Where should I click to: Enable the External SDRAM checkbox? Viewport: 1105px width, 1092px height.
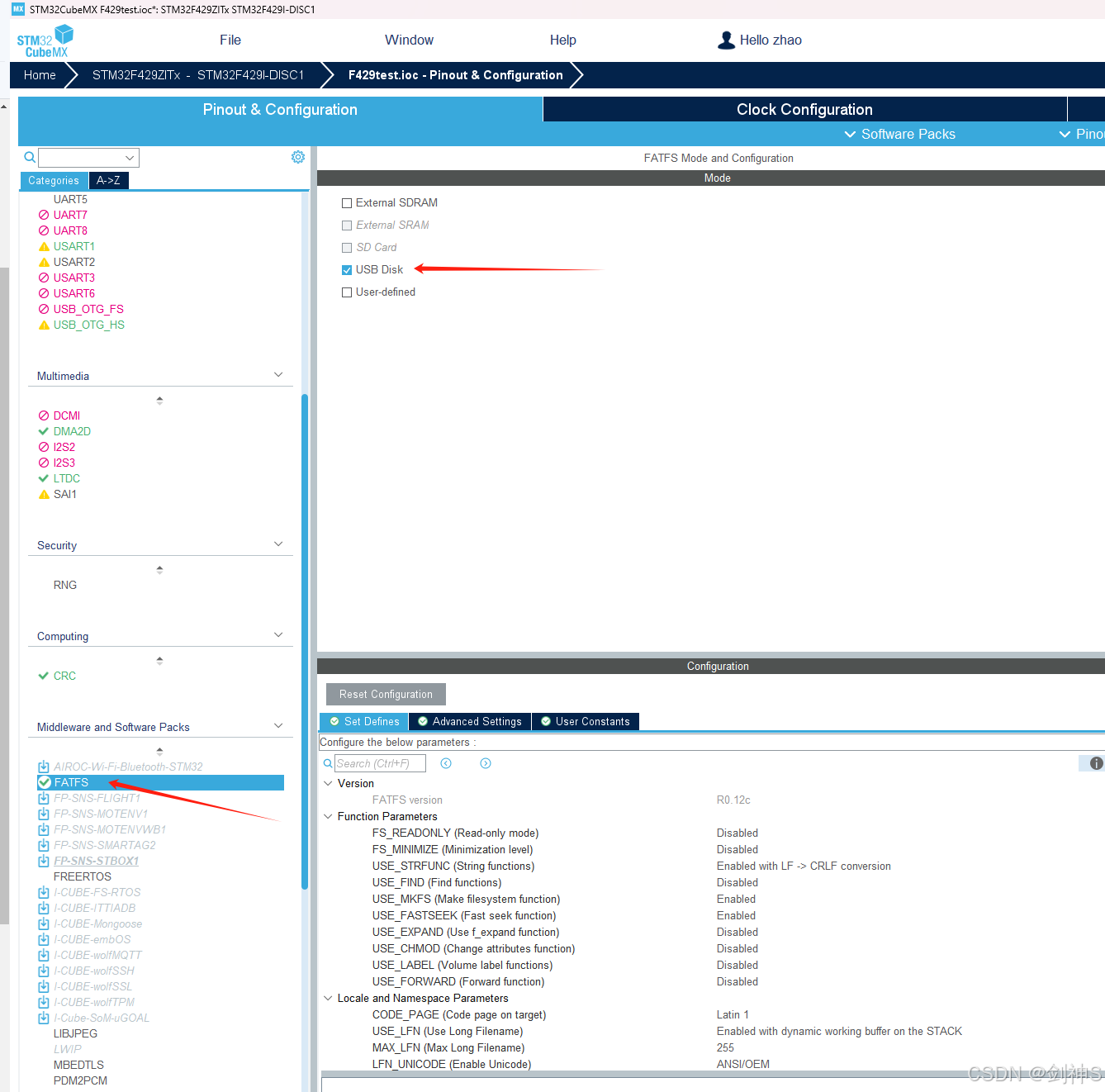[347, 203]
